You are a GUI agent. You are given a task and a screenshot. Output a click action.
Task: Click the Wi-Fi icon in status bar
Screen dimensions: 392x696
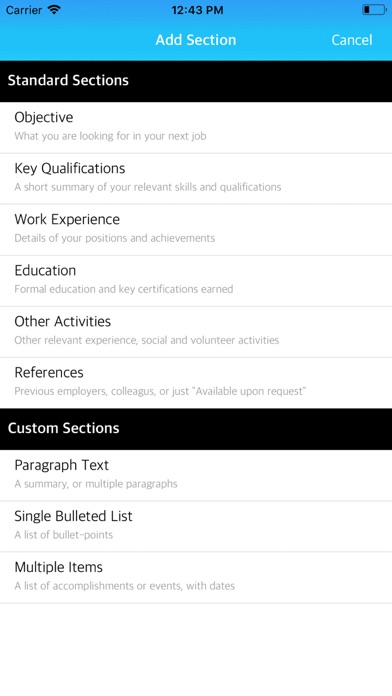[x=54, y=10]
